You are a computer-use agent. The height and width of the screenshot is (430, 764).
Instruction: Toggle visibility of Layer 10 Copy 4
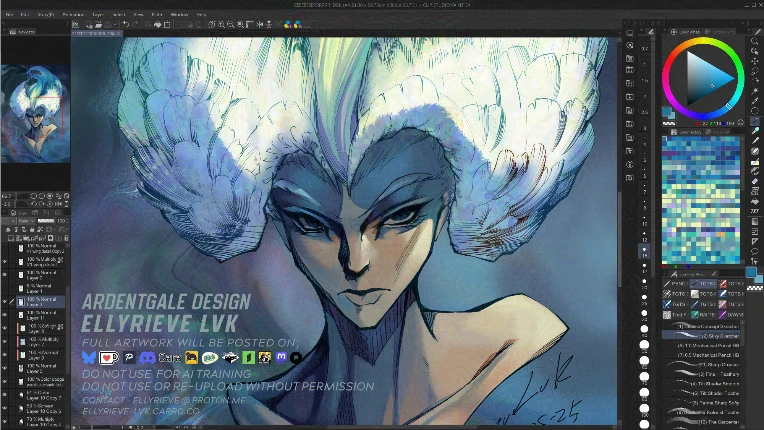pyautogui.click(x=5, y=422)
